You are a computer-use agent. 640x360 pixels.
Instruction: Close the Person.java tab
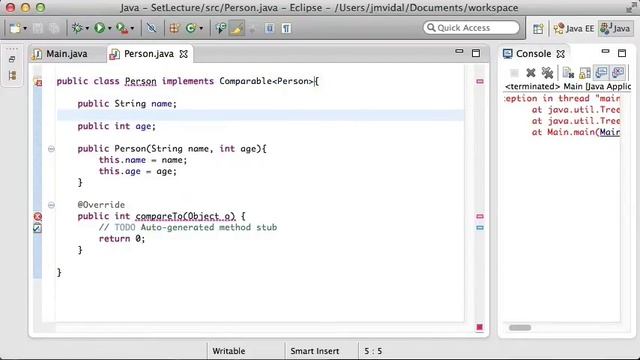(184, 54)
